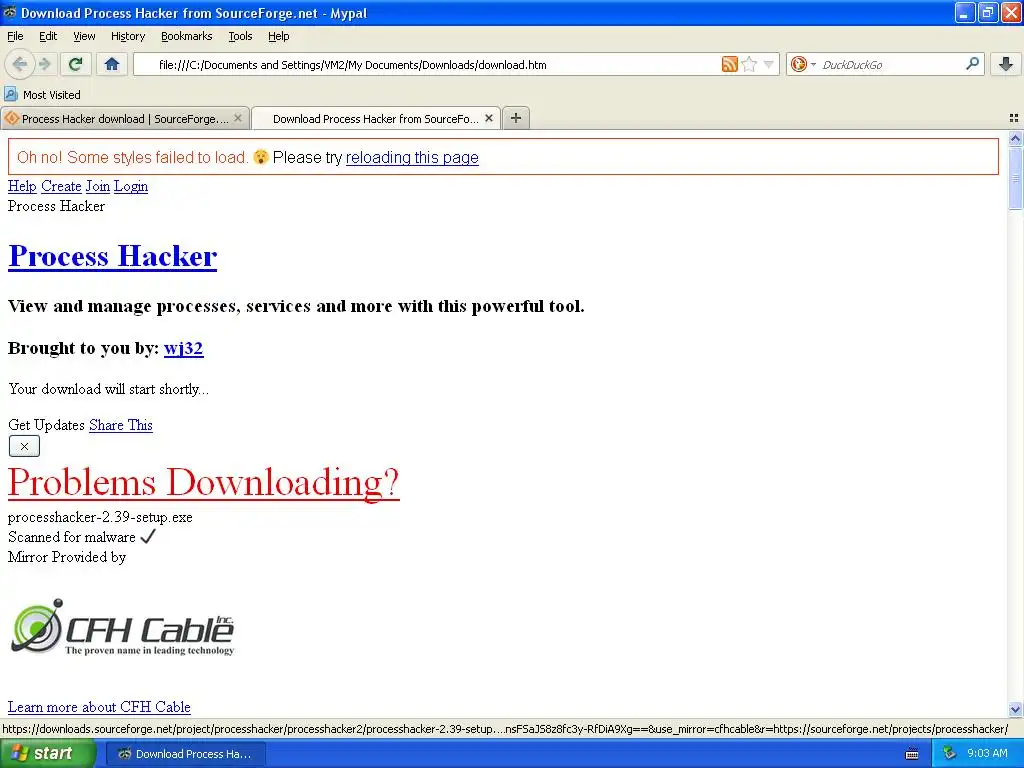This screenshot has width=1024, height=768.
Task: Close the Download Process Hacker tab
Action: coord(488,118)
